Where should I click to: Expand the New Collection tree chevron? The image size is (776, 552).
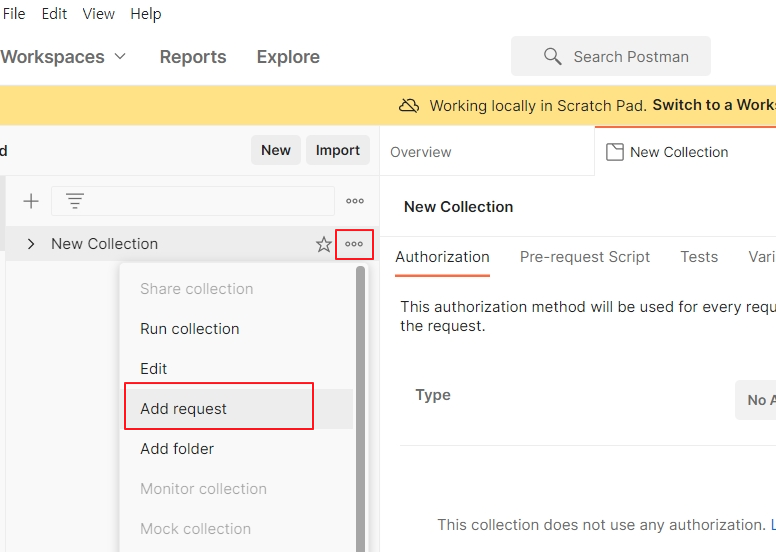tap(31, 244)
